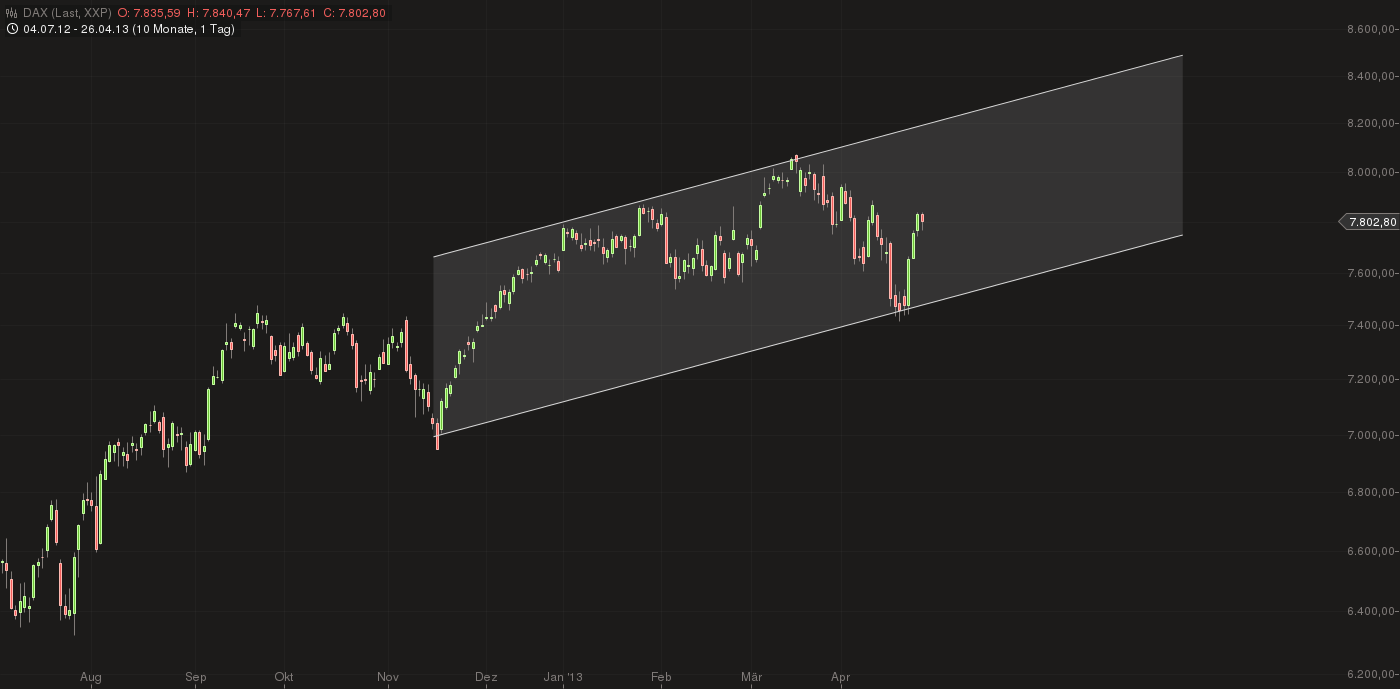Viewport: 1400px width, 689px height.
Task: Click the candlestick chart type icon
Action: click(11, 13)
